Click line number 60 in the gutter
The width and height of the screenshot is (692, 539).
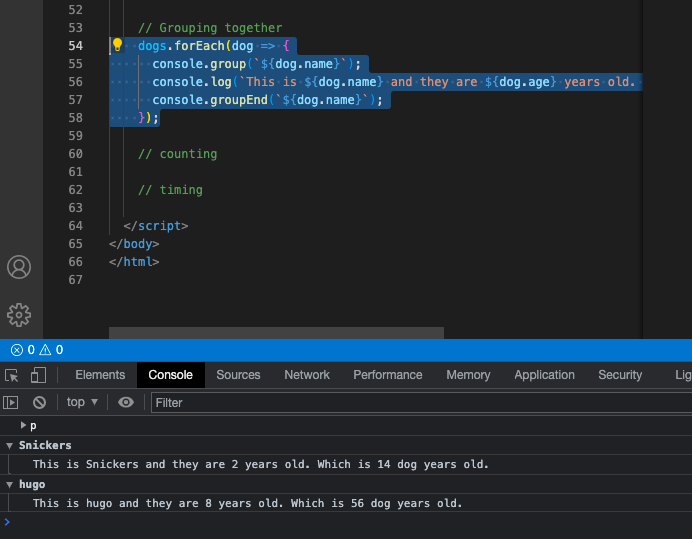point(75,154)
